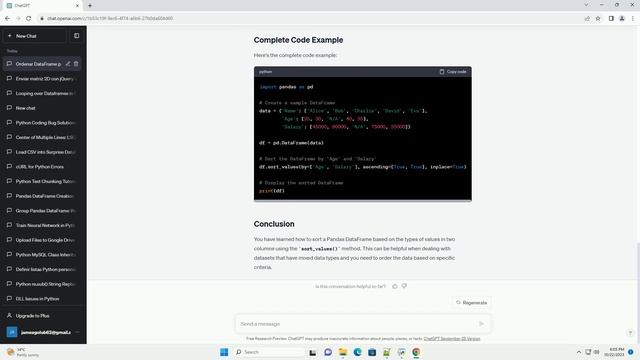
Task: Click the taskbar Search box
Action: (x=269, y=352)
